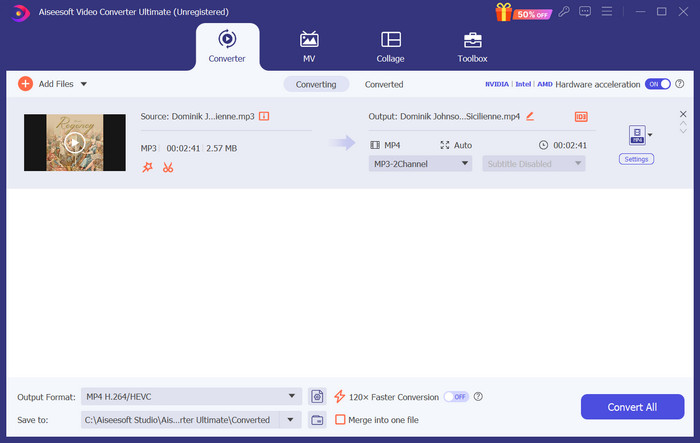Click the Save to path field

[x=180, y=420]
